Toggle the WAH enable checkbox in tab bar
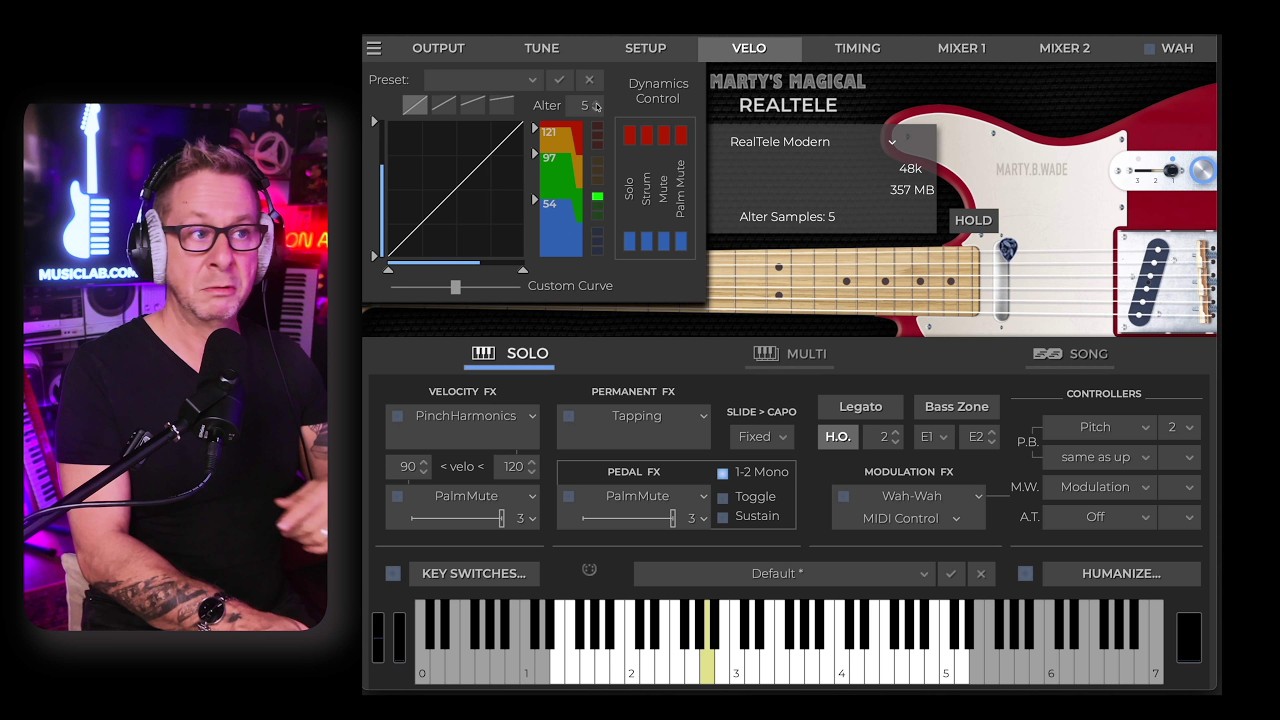The image size is (1280, 720). pos(1149,48)
